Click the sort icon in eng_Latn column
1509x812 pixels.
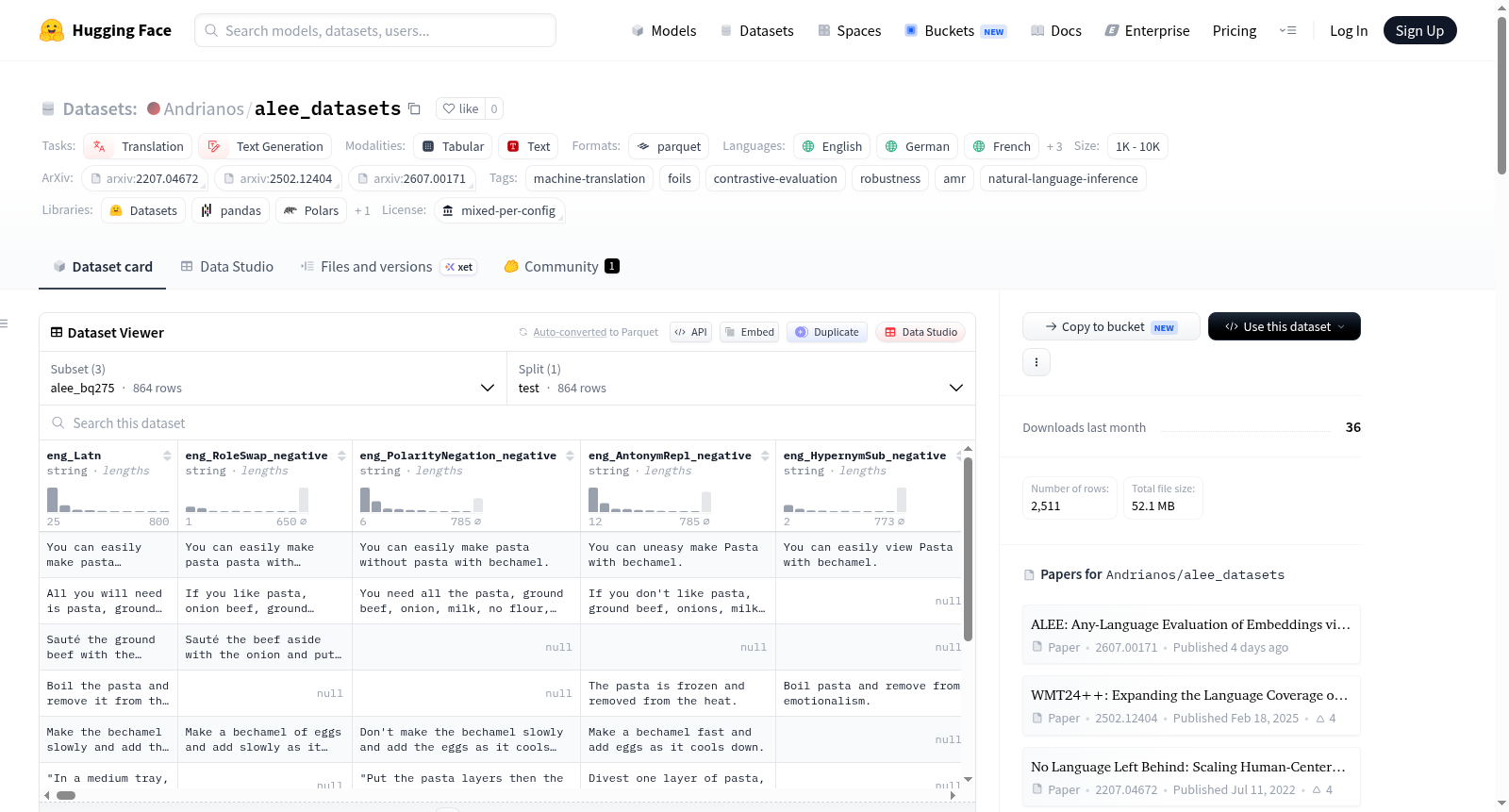tap(167, 456)
